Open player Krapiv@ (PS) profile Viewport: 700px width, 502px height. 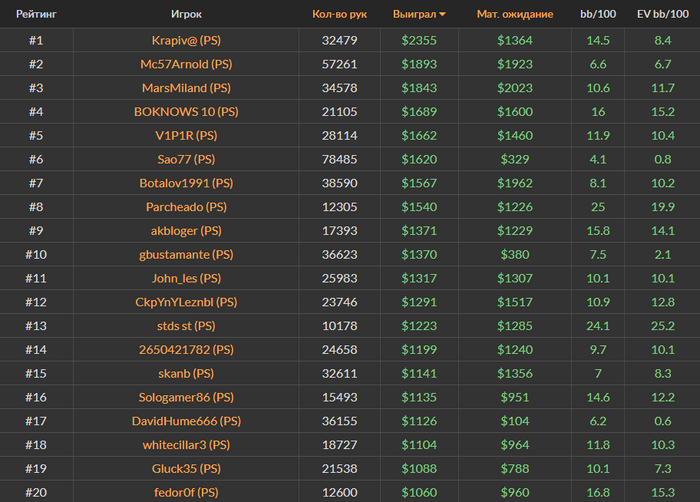point(186,40)
